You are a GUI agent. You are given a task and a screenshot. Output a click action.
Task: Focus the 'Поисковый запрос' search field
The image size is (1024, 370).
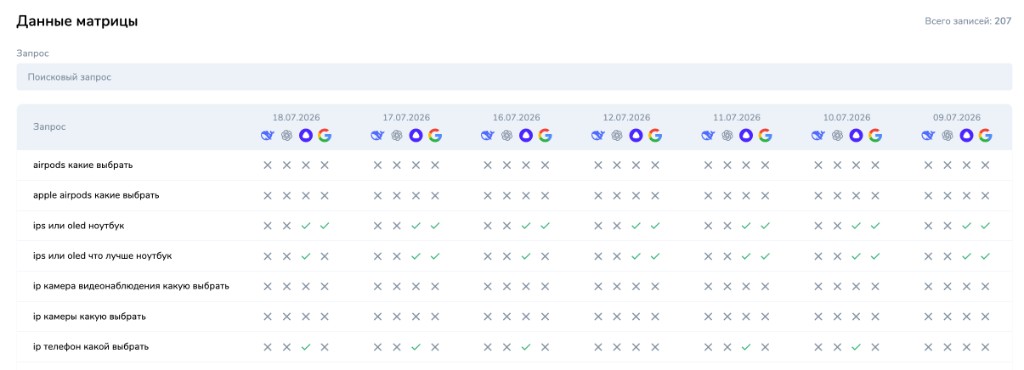pyautogui.click(x=514, y=77)
